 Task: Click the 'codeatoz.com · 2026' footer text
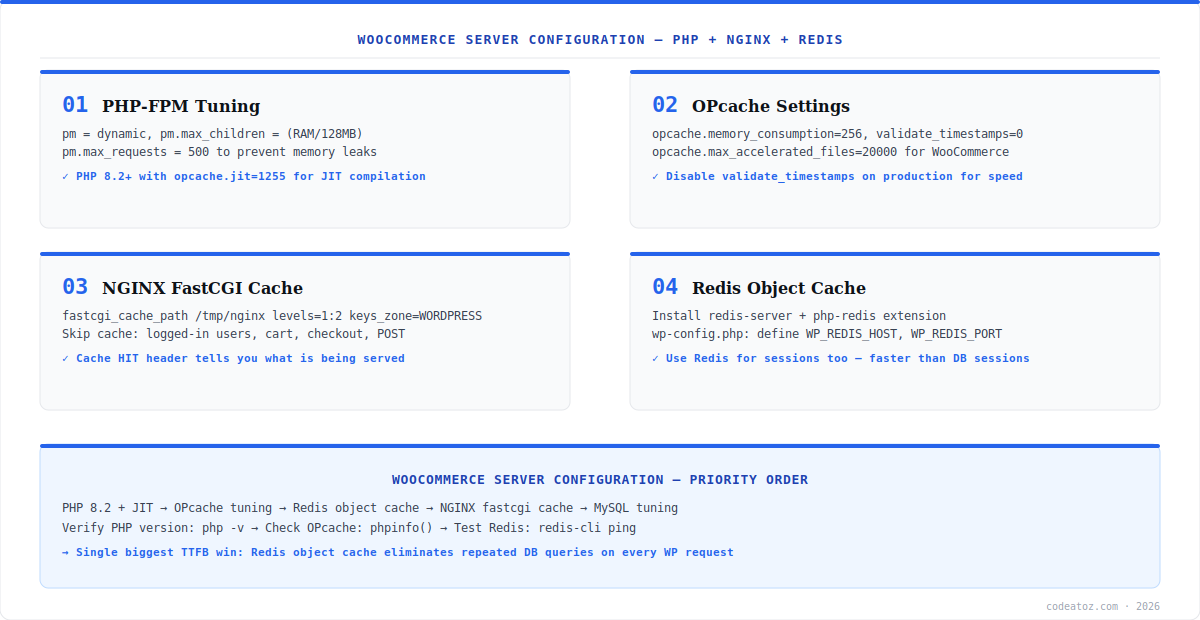click(x=1103, y=606)
